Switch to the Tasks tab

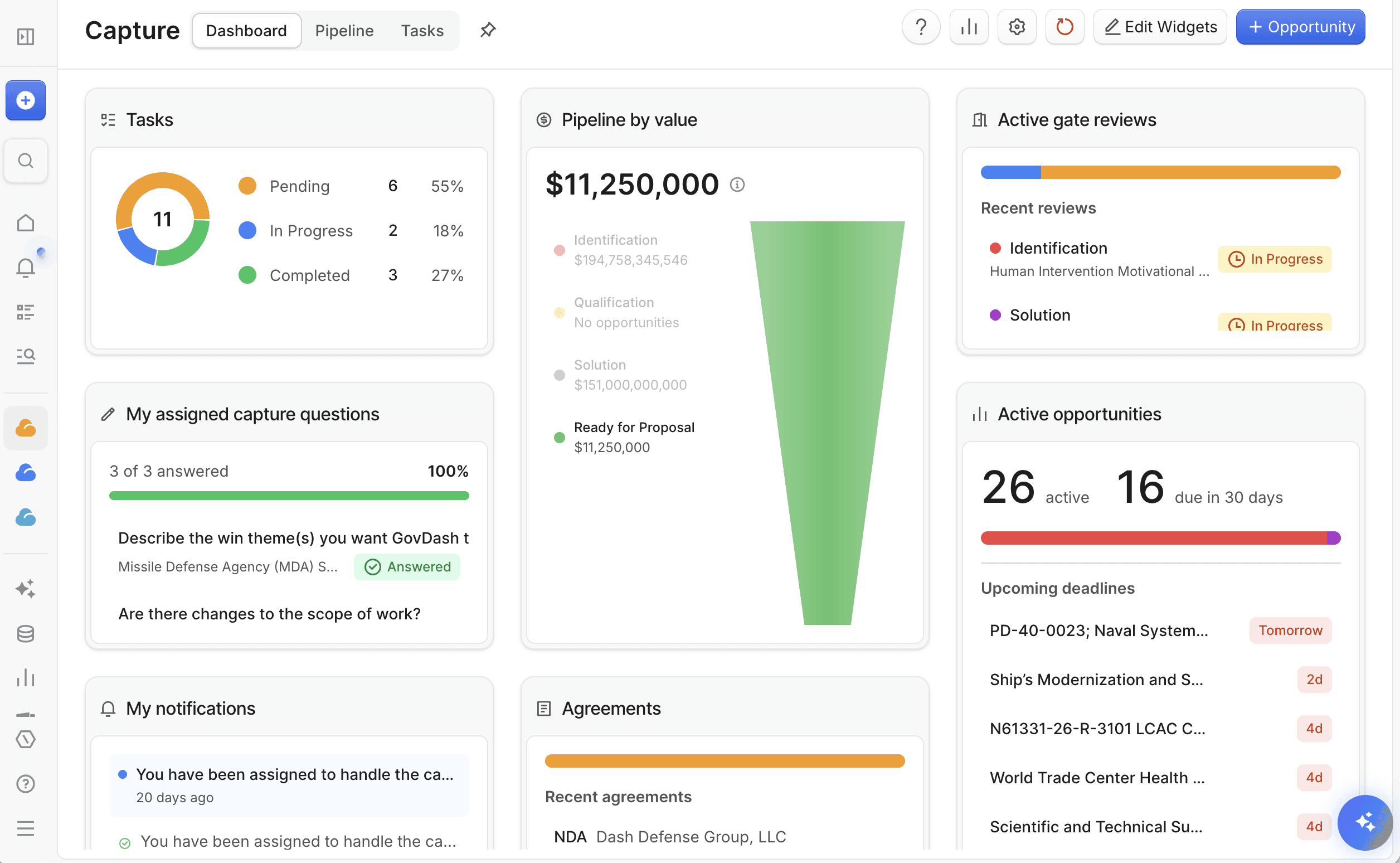pyautogui.click(x=422, y=31)
